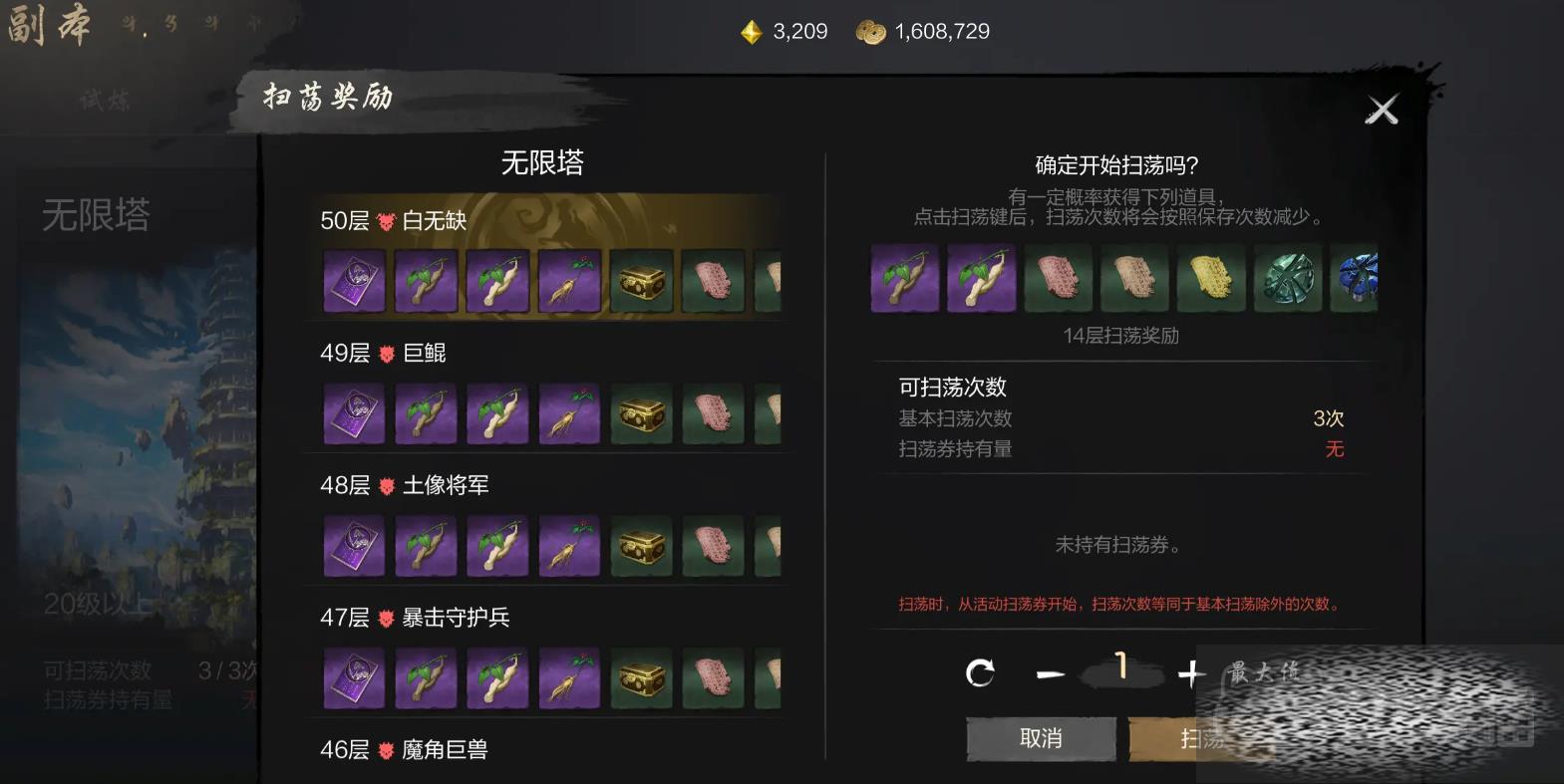Select the 50层 白无缺 floor row
The image size is (1564, 784).
point(545,257)
